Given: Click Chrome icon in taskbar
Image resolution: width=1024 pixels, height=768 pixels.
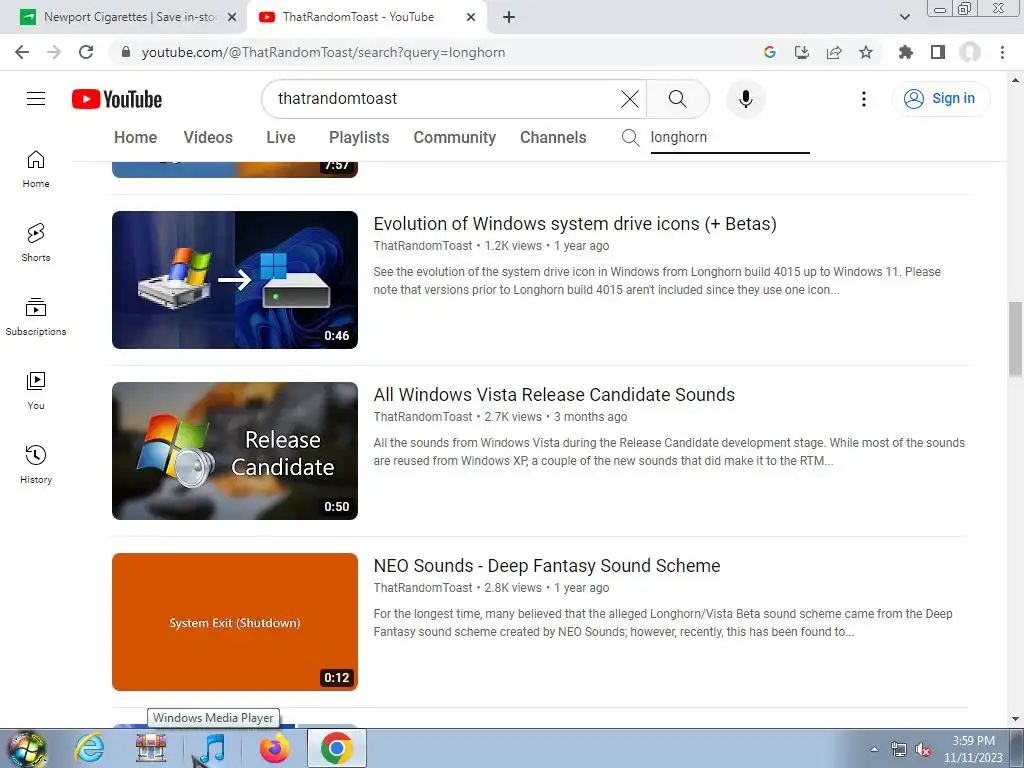Looking at the screenshot, I should pyautogui.click(x=336, y=748).
